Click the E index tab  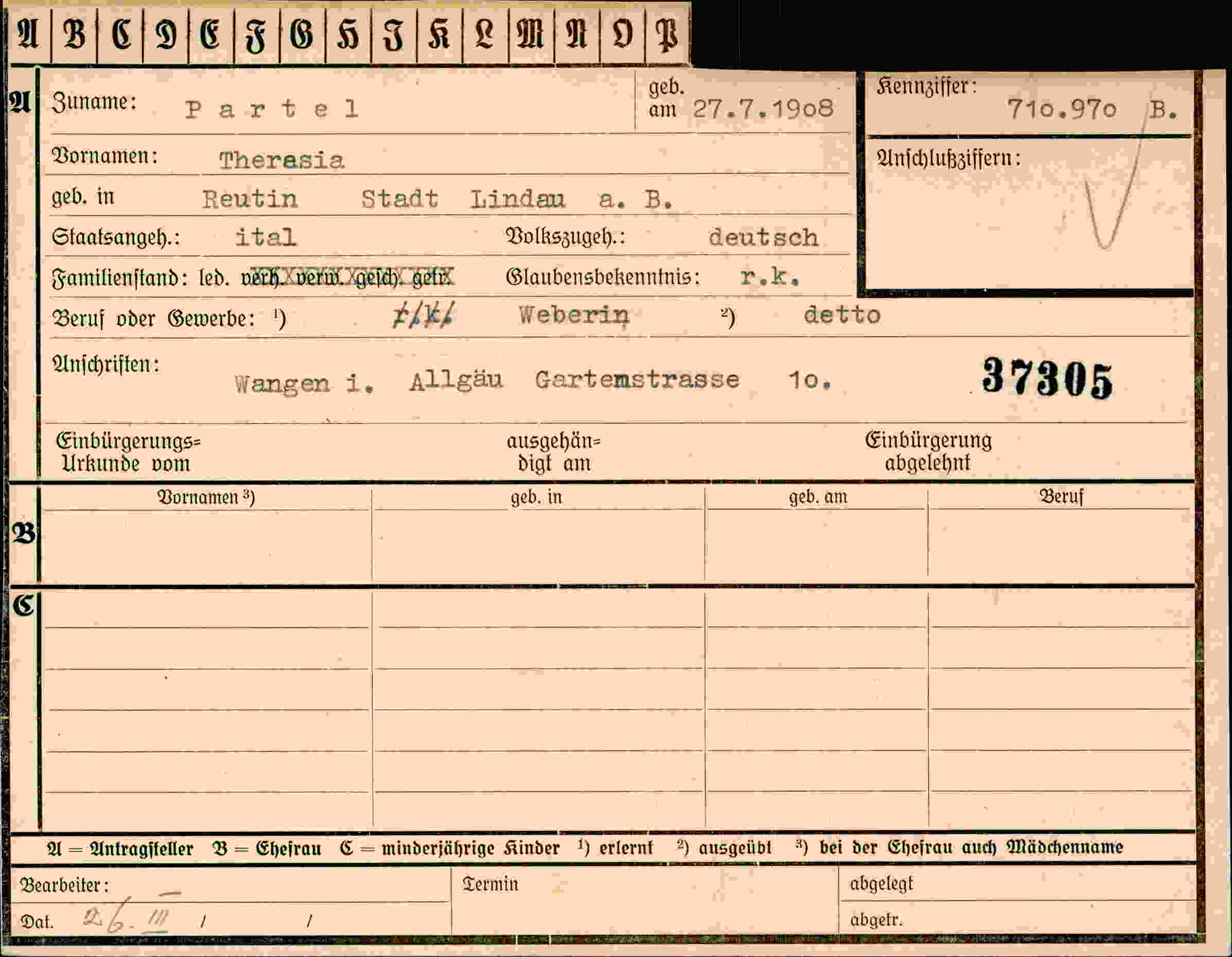click(211, 35)
